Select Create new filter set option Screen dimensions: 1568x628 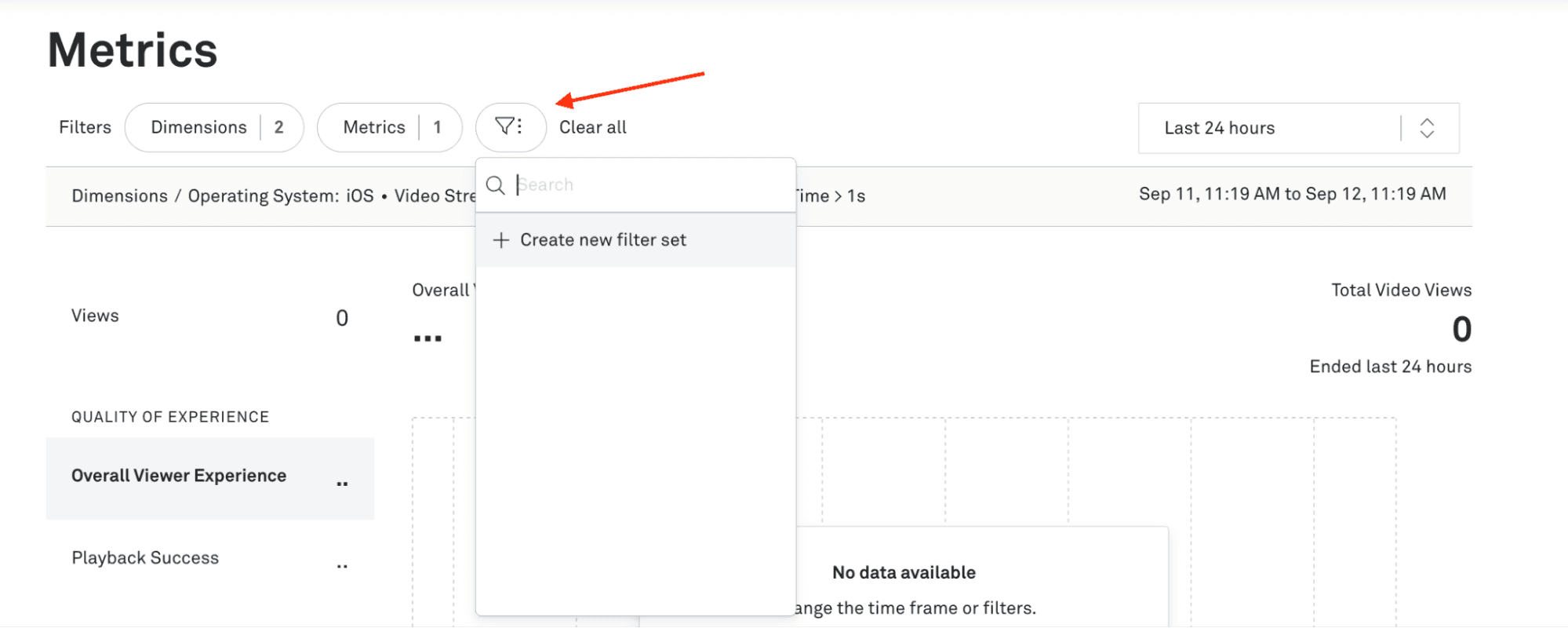(x=603, y=240)
